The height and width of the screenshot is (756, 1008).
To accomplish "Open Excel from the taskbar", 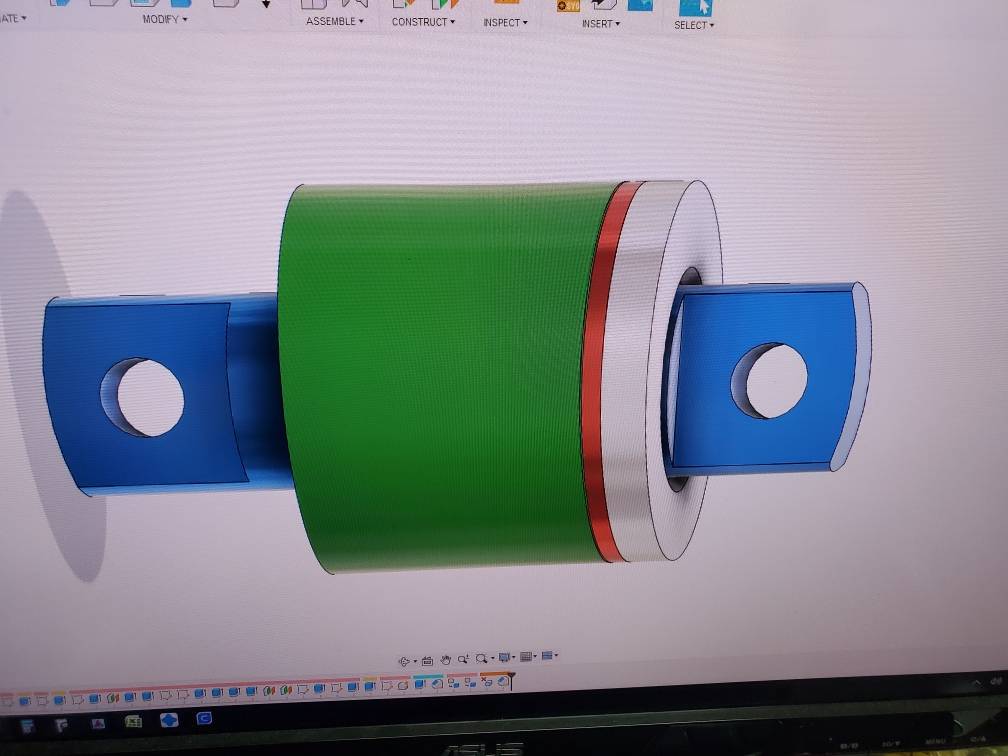I will coord(133,721).
